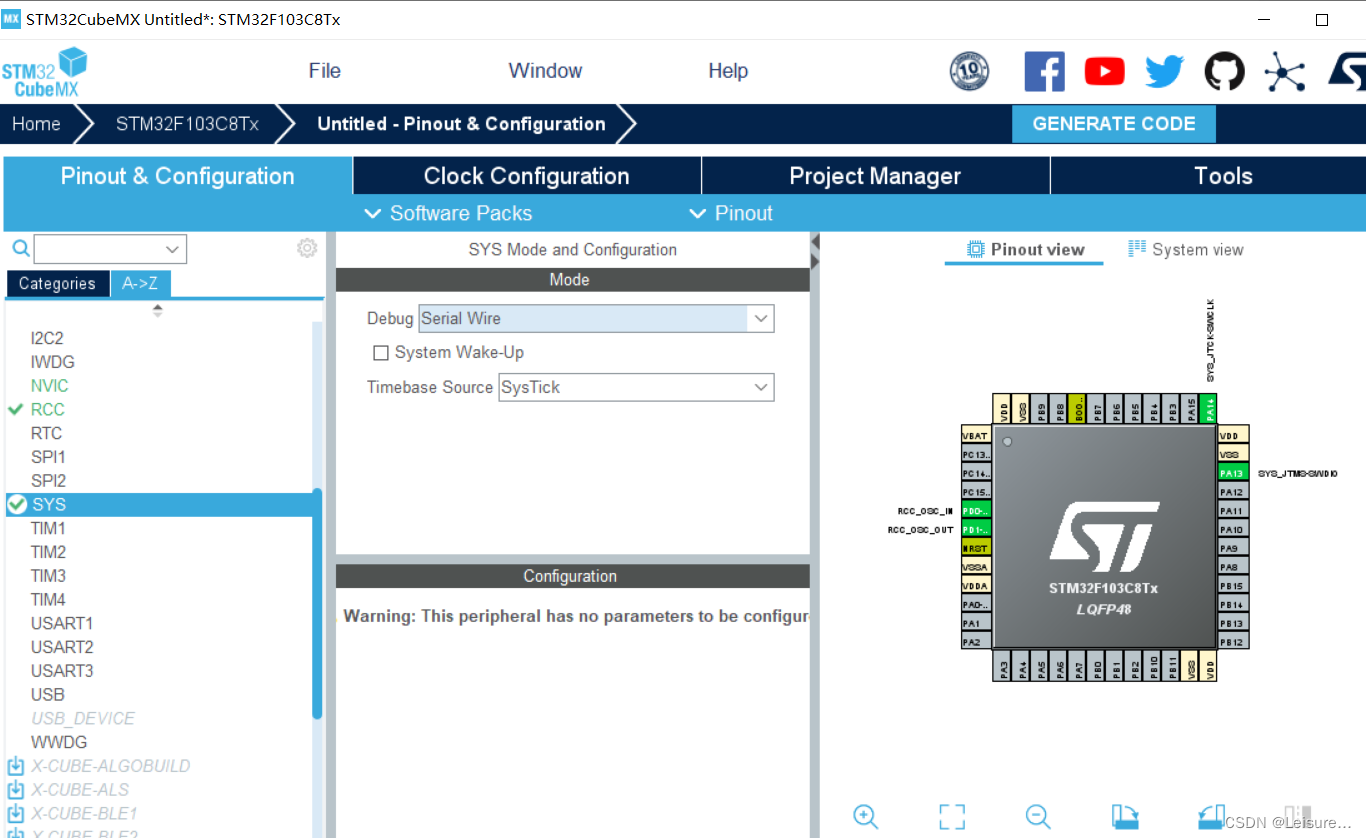Select the green PA13 pin on chip
1366x838 pixels.
pos(1233,473)
